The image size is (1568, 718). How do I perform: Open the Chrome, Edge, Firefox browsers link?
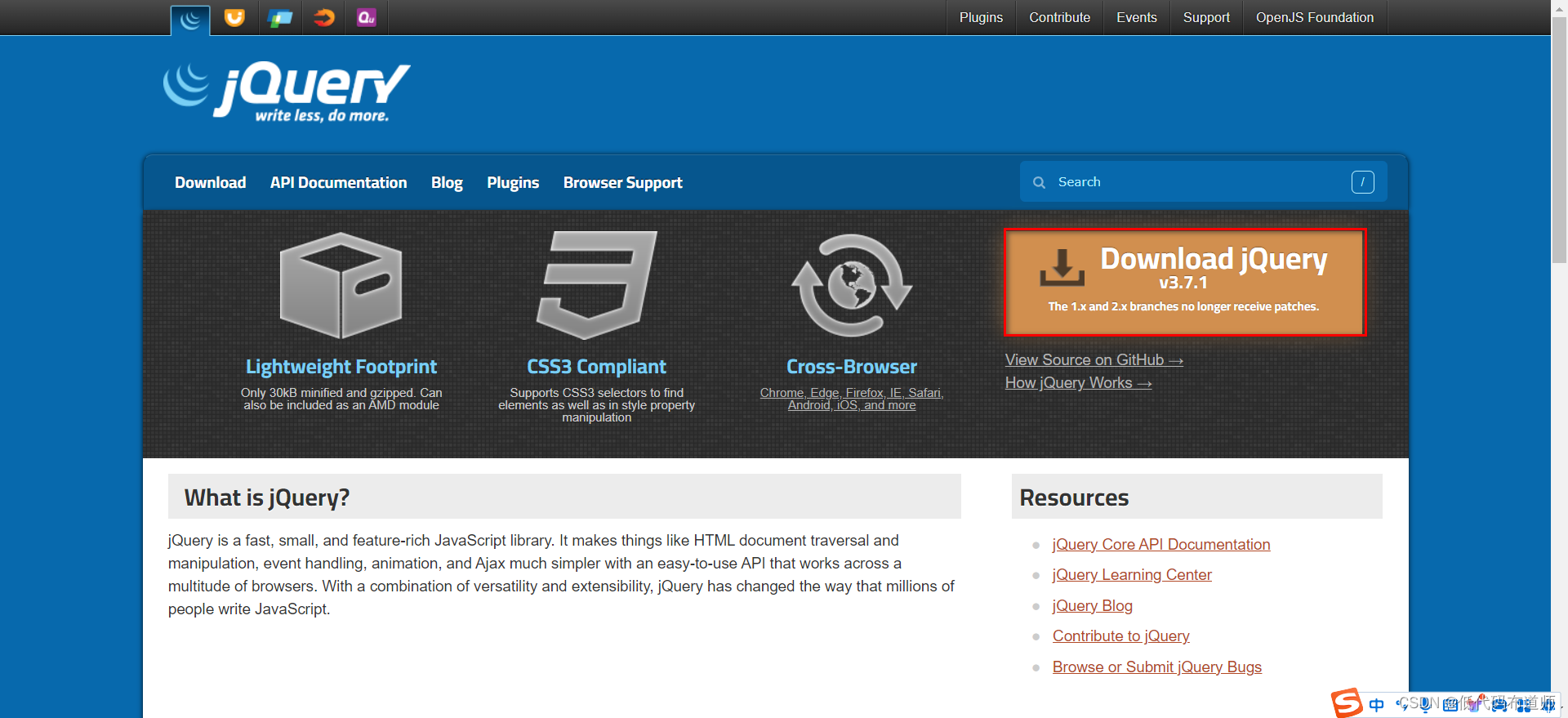[852, 399]
